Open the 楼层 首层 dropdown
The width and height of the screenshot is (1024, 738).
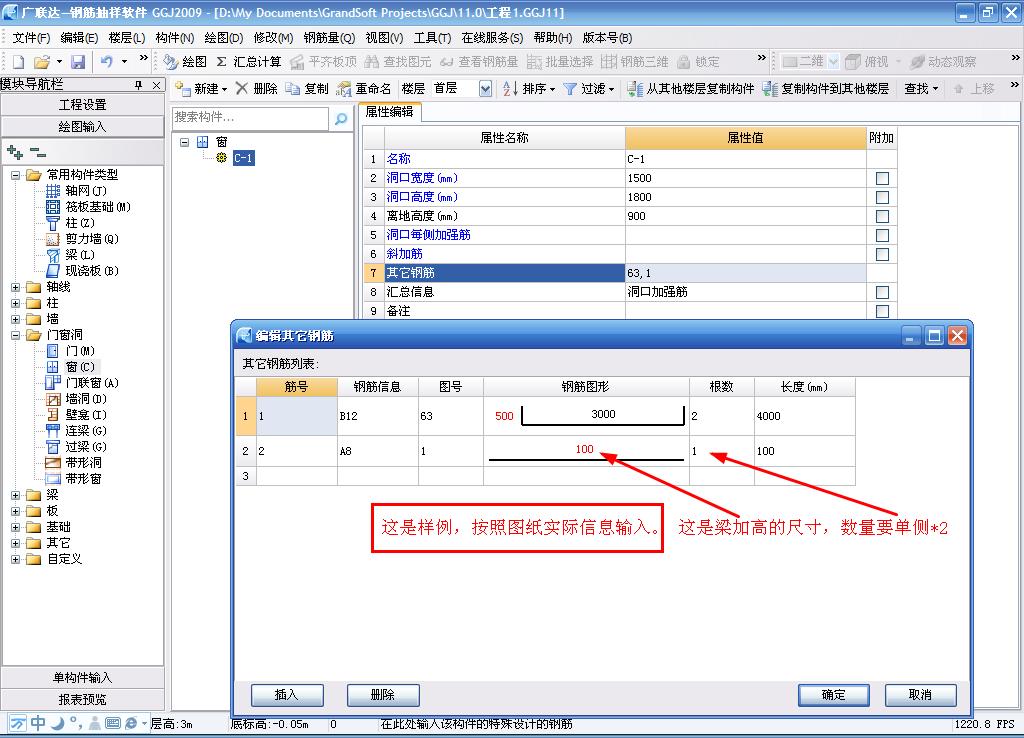(485, 89)
